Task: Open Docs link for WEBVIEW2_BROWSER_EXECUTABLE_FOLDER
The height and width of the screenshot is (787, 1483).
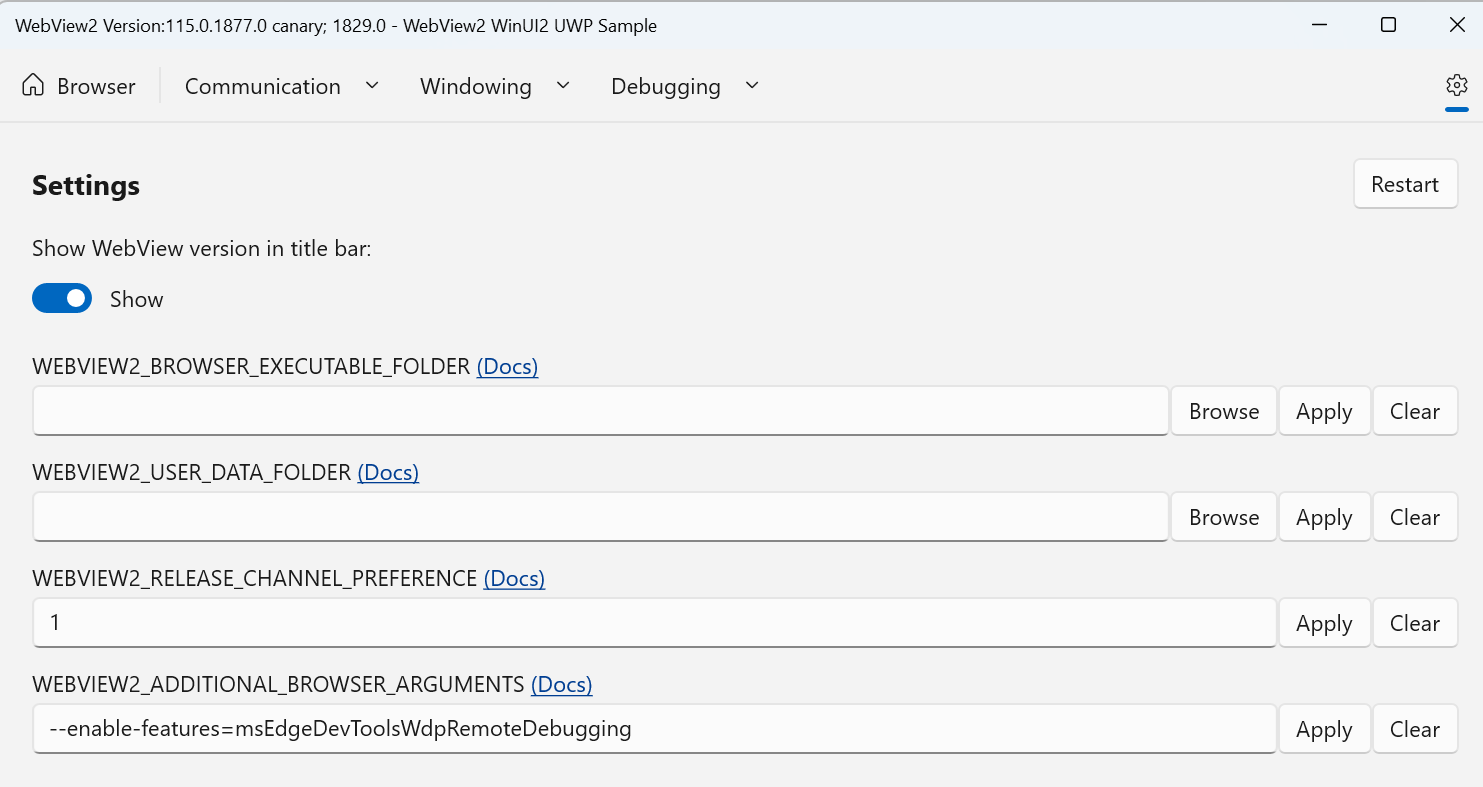Action: 507,367
